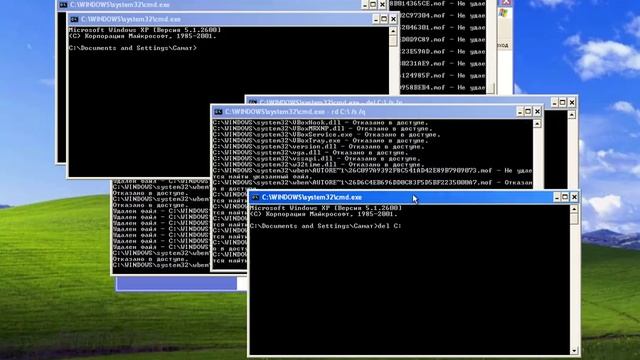This screenshot has height=360, width=640.
Task: Close the rearmost hidden-content cmd window
Action: click(382, 5)
